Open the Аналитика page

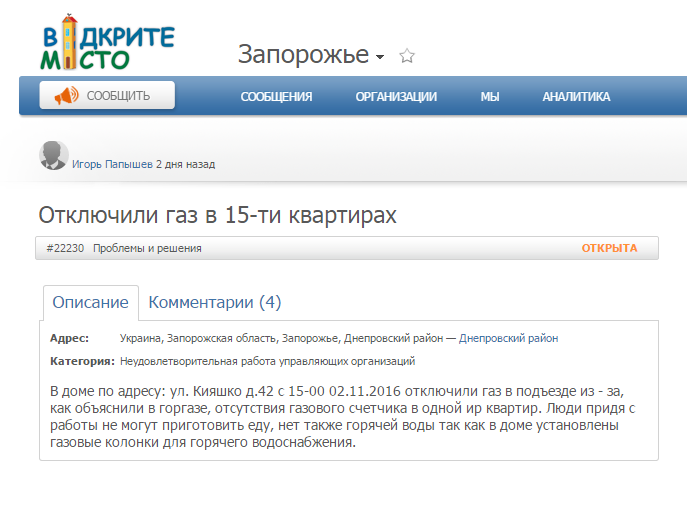pyautogui.click(x=576, y=97)
